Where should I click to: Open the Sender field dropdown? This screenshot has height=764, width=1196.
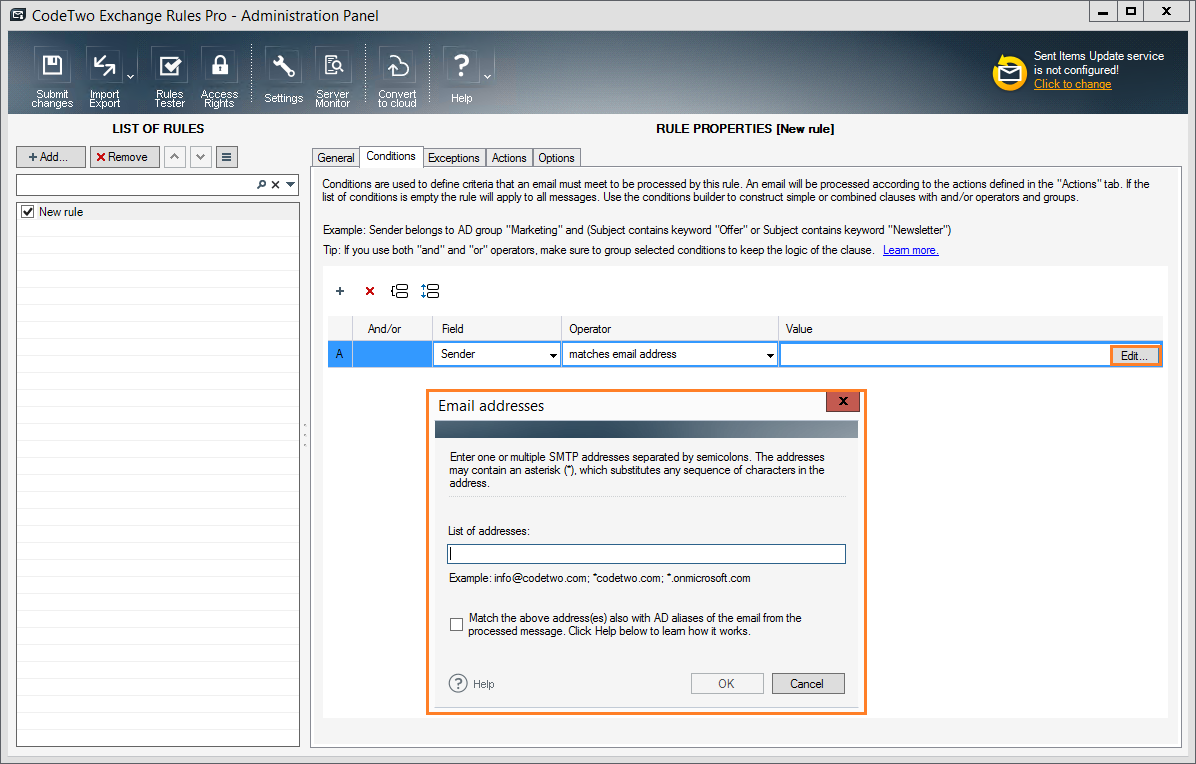(x=553, y=355)
